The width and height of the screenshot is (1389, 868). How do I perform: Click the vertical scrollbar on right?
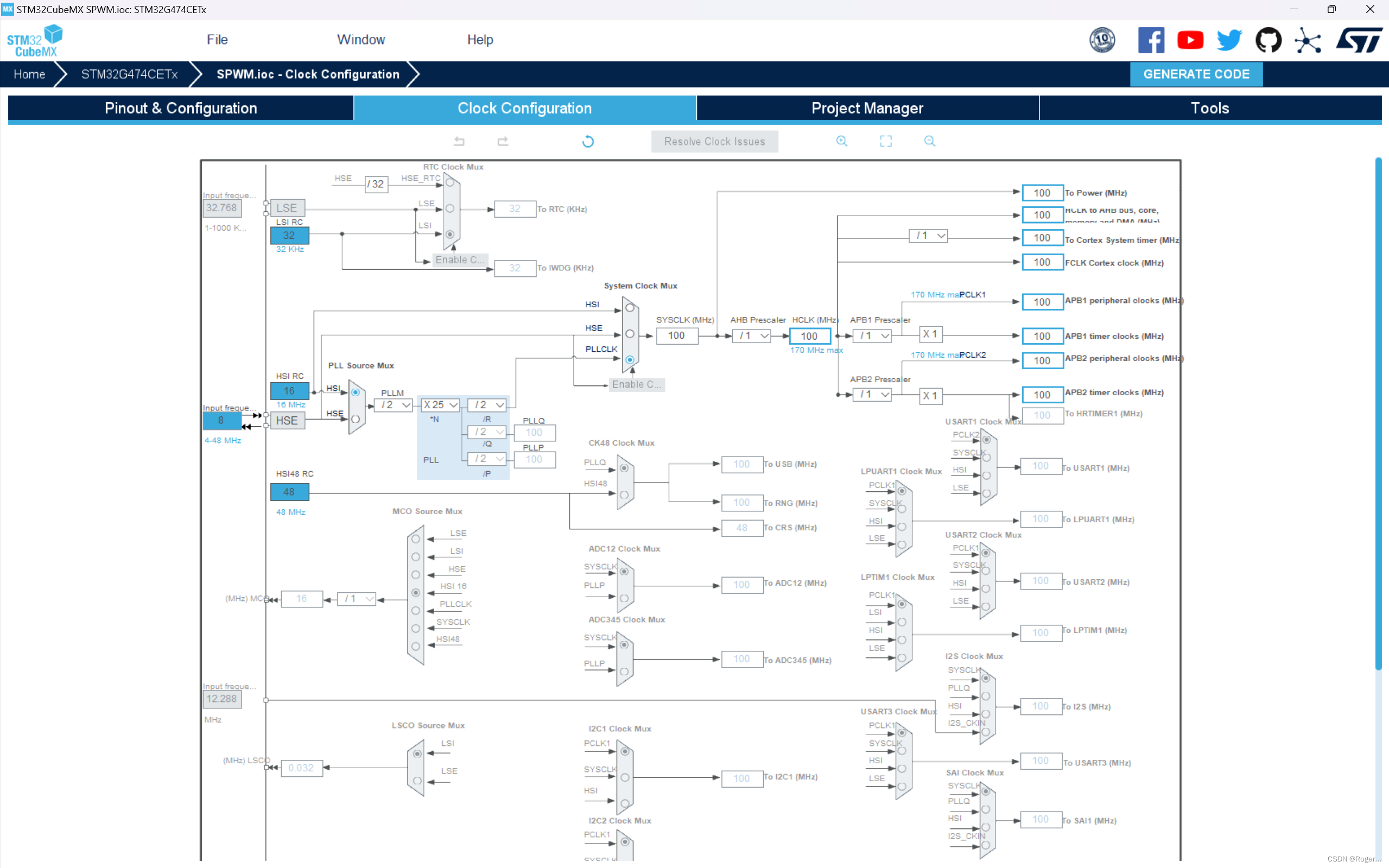pos(1378,413)
